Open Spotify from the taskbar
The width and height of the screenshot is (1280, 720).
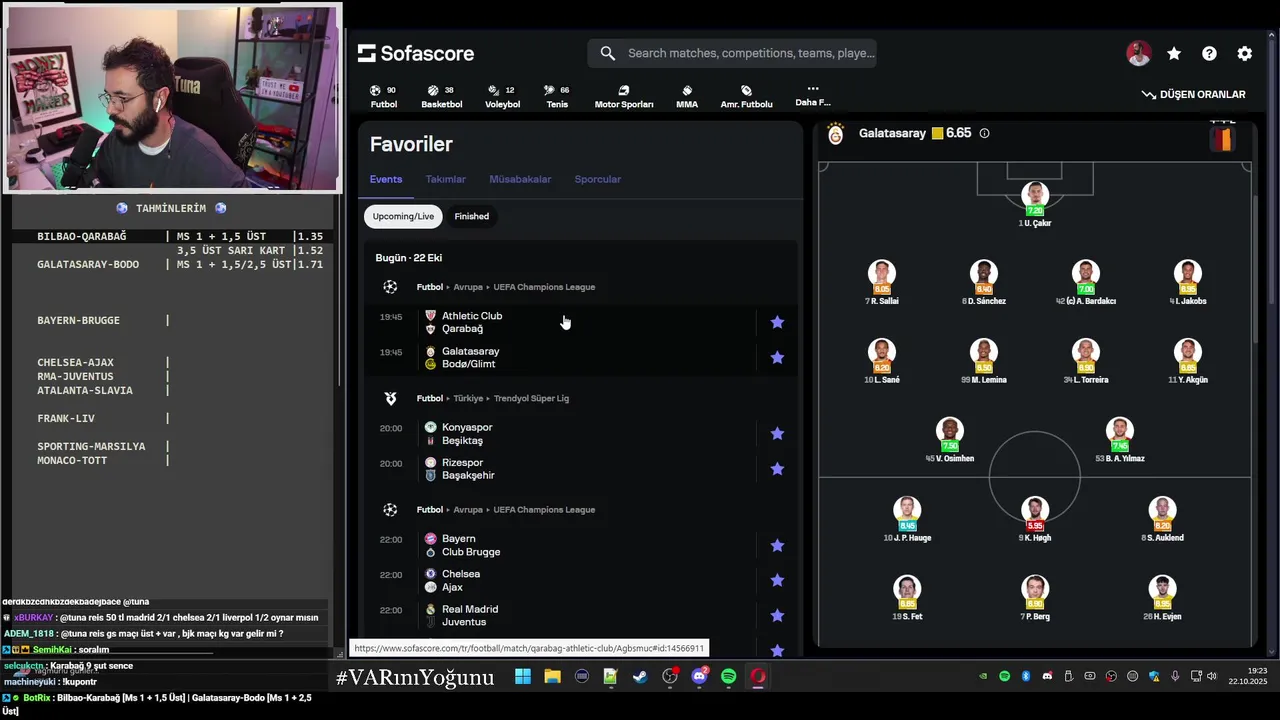coord(729,677)
